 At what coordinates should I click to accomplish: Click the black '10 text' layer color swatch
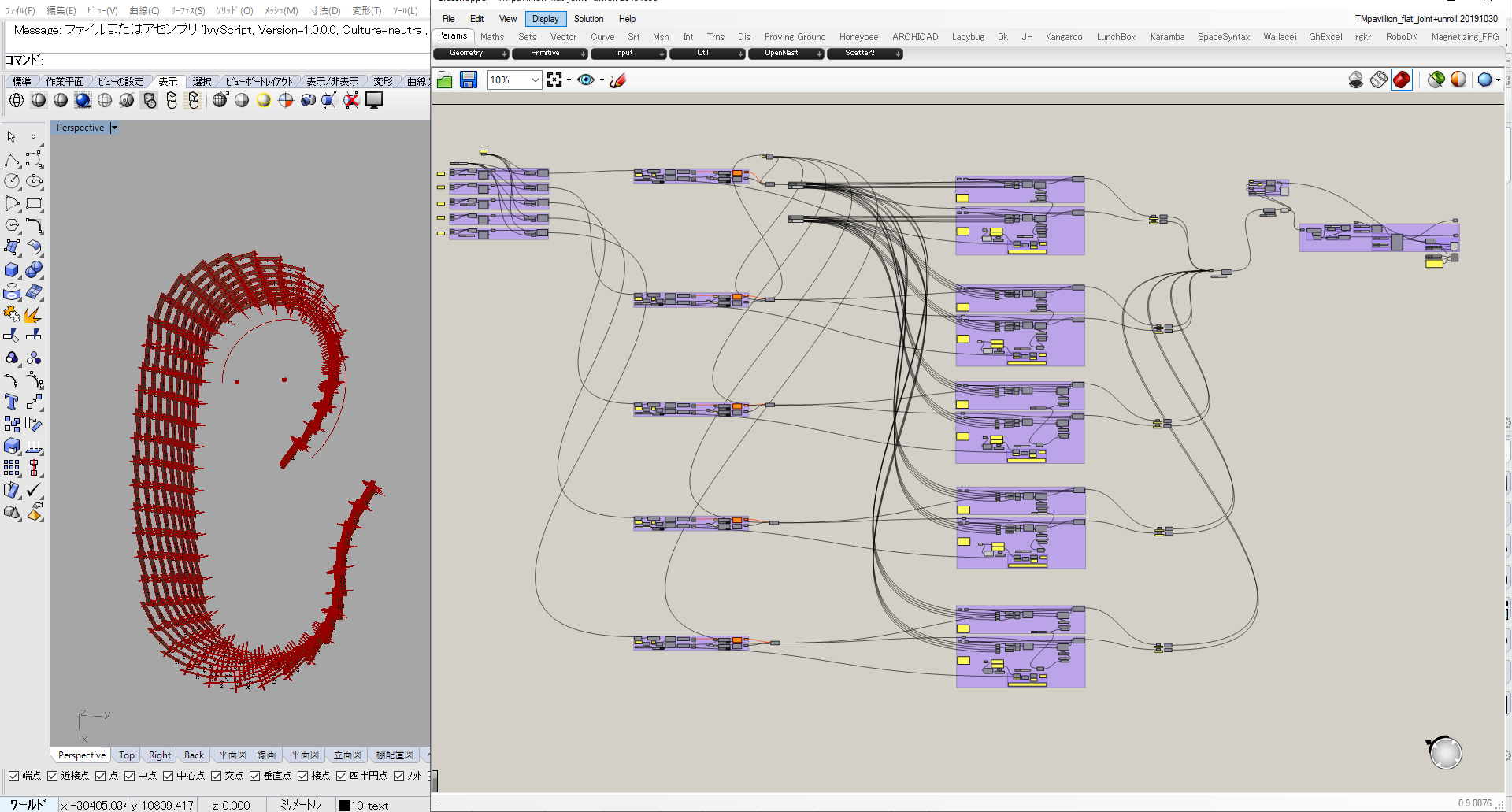[344, 805]
